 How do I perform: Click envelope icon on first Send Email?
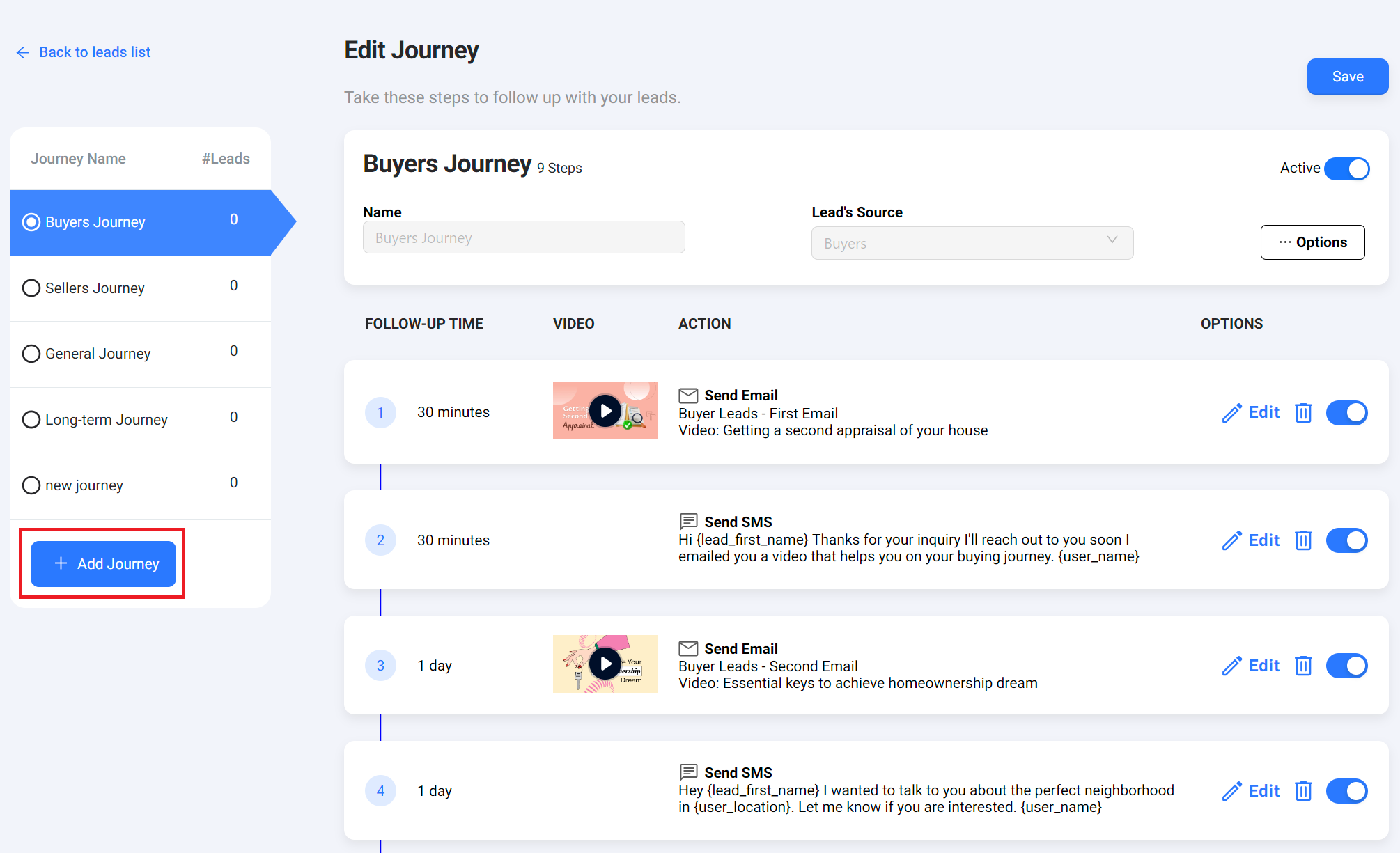[x=688, y=396]
